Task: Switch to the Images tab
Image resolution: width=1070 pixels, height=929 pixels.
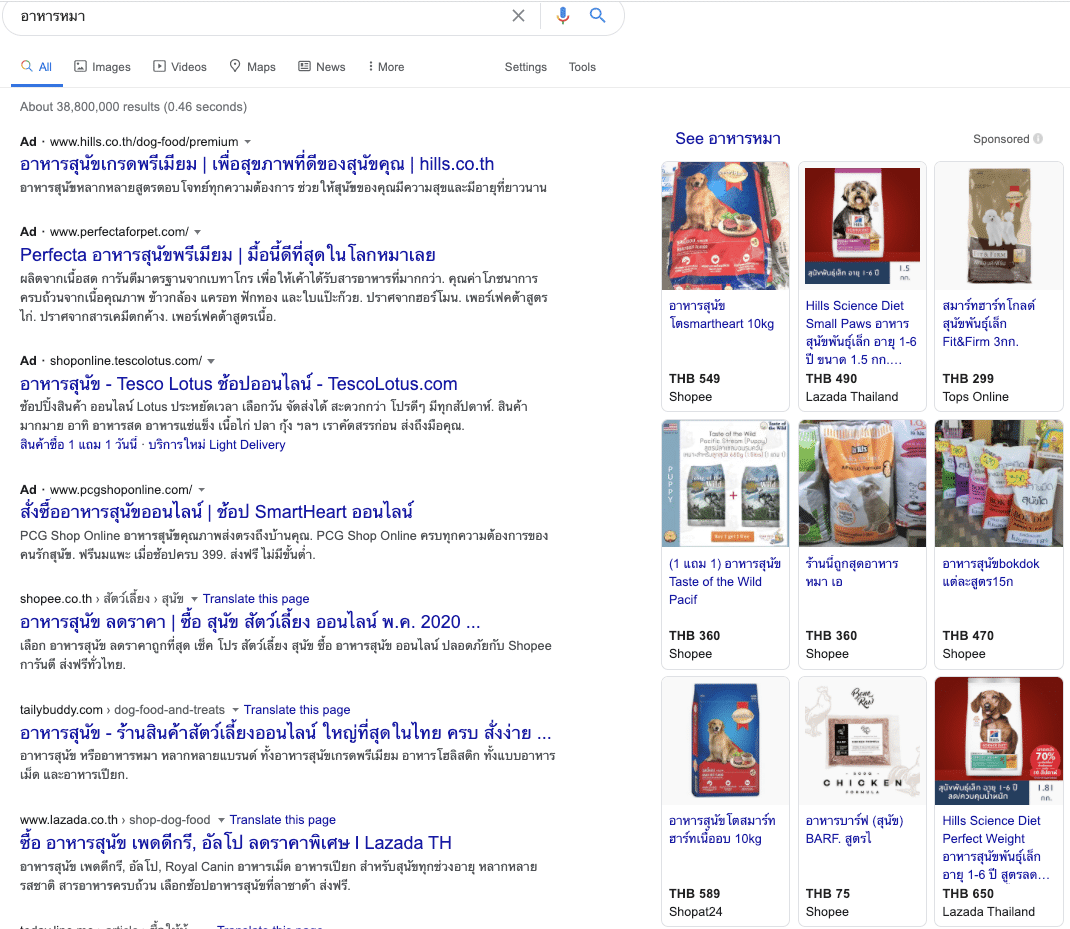Action: click(x=102, y=67)
